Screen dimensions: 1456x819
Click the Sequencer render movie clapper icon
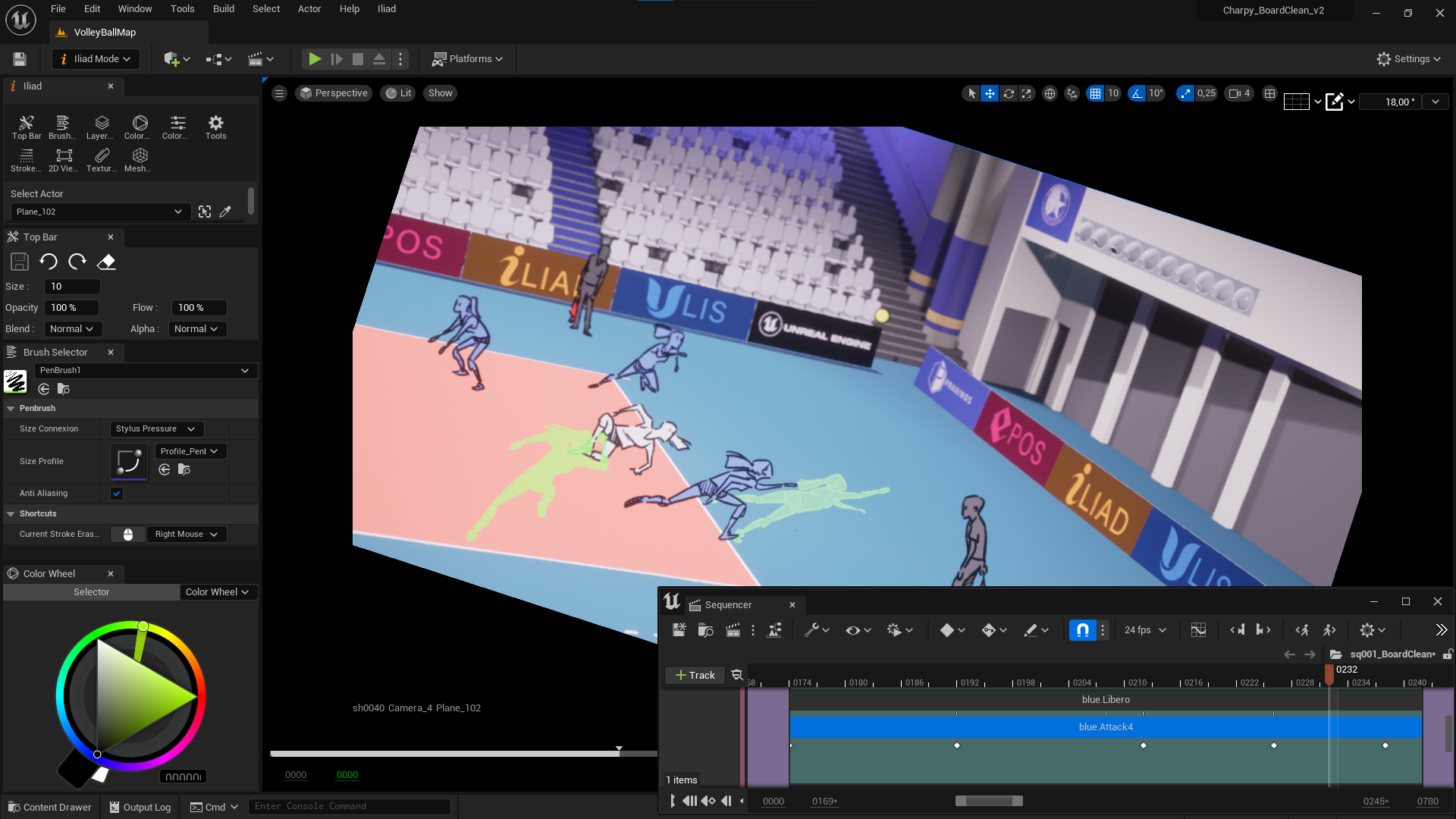733,630
